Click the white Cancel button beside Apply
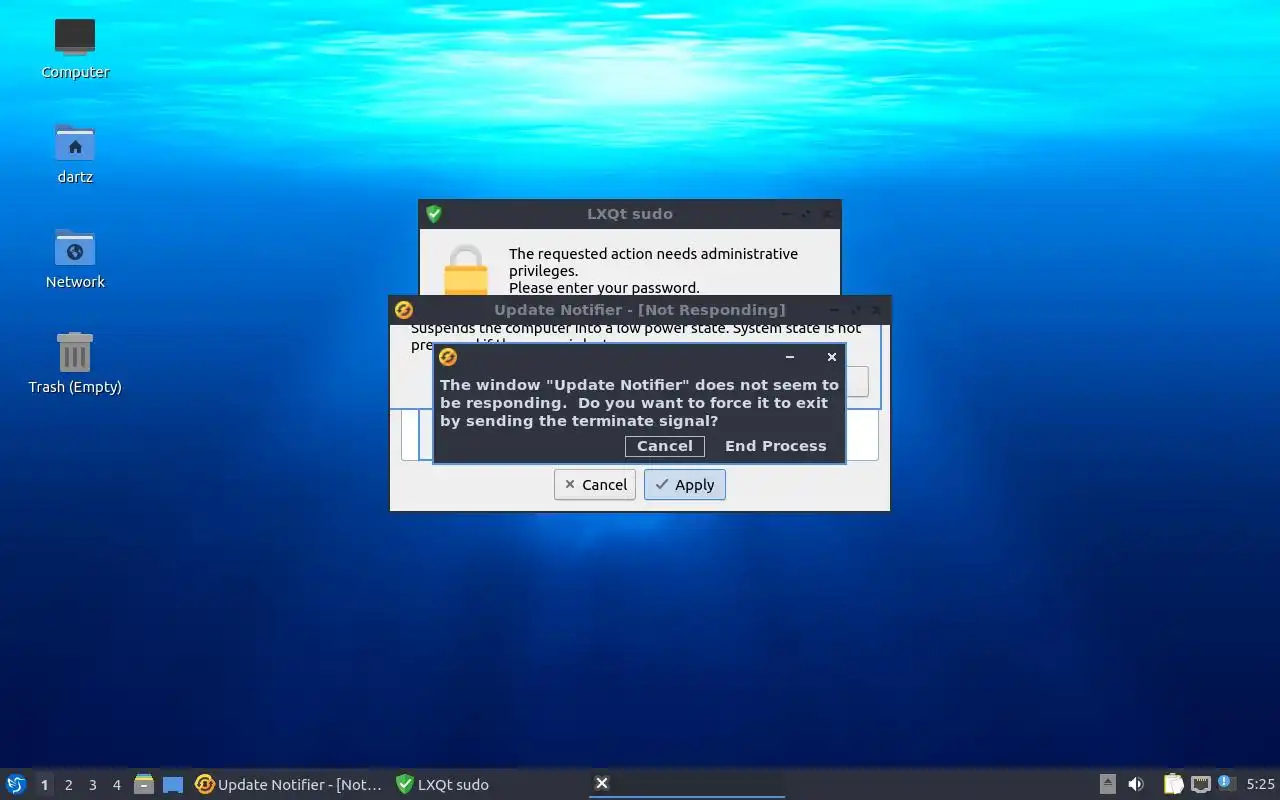The height and width of the screenshot is (800, 1280). [595, 485]
